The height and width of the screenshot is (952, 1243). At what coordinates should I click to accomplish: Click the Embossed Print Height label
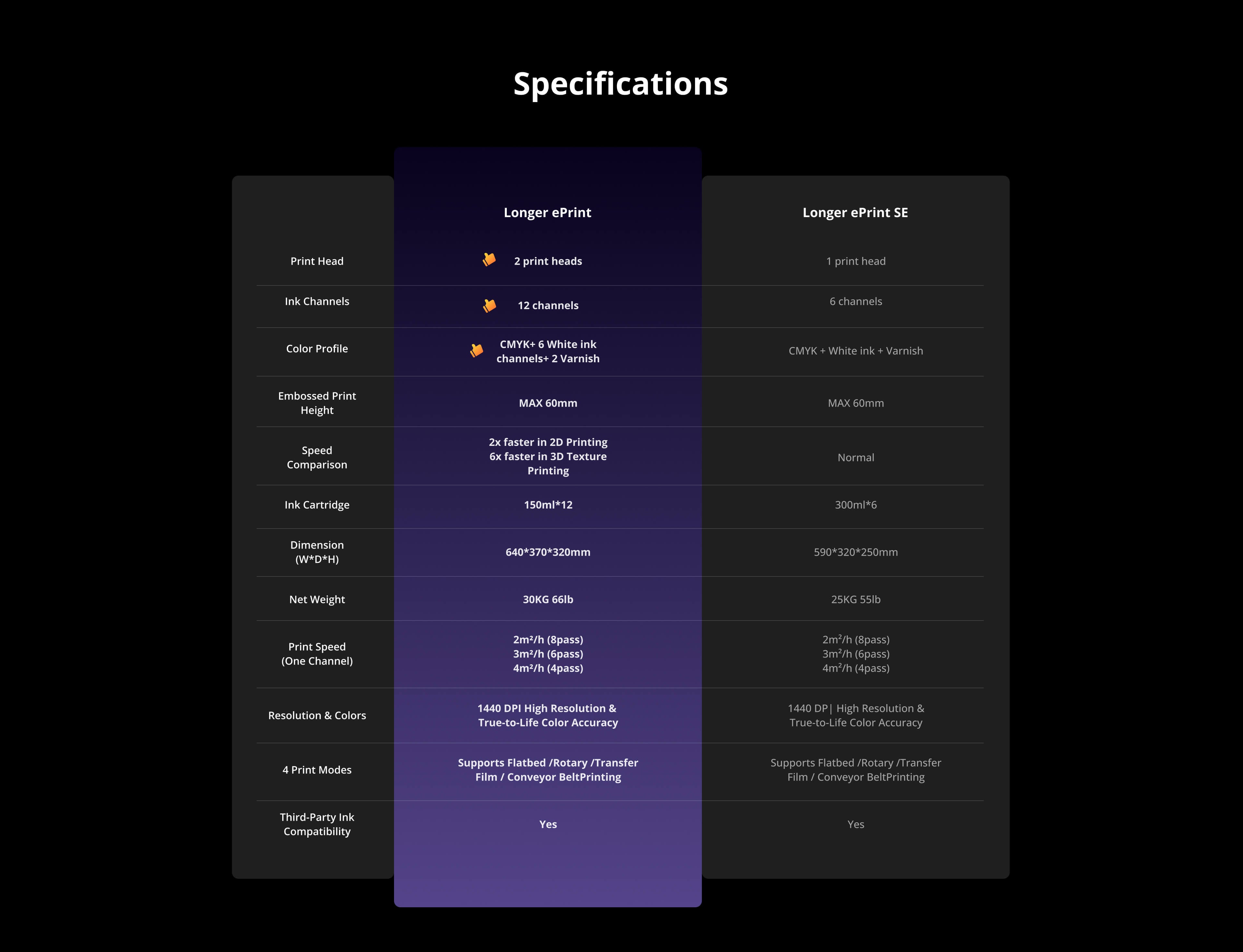click(x=317, y=403)
